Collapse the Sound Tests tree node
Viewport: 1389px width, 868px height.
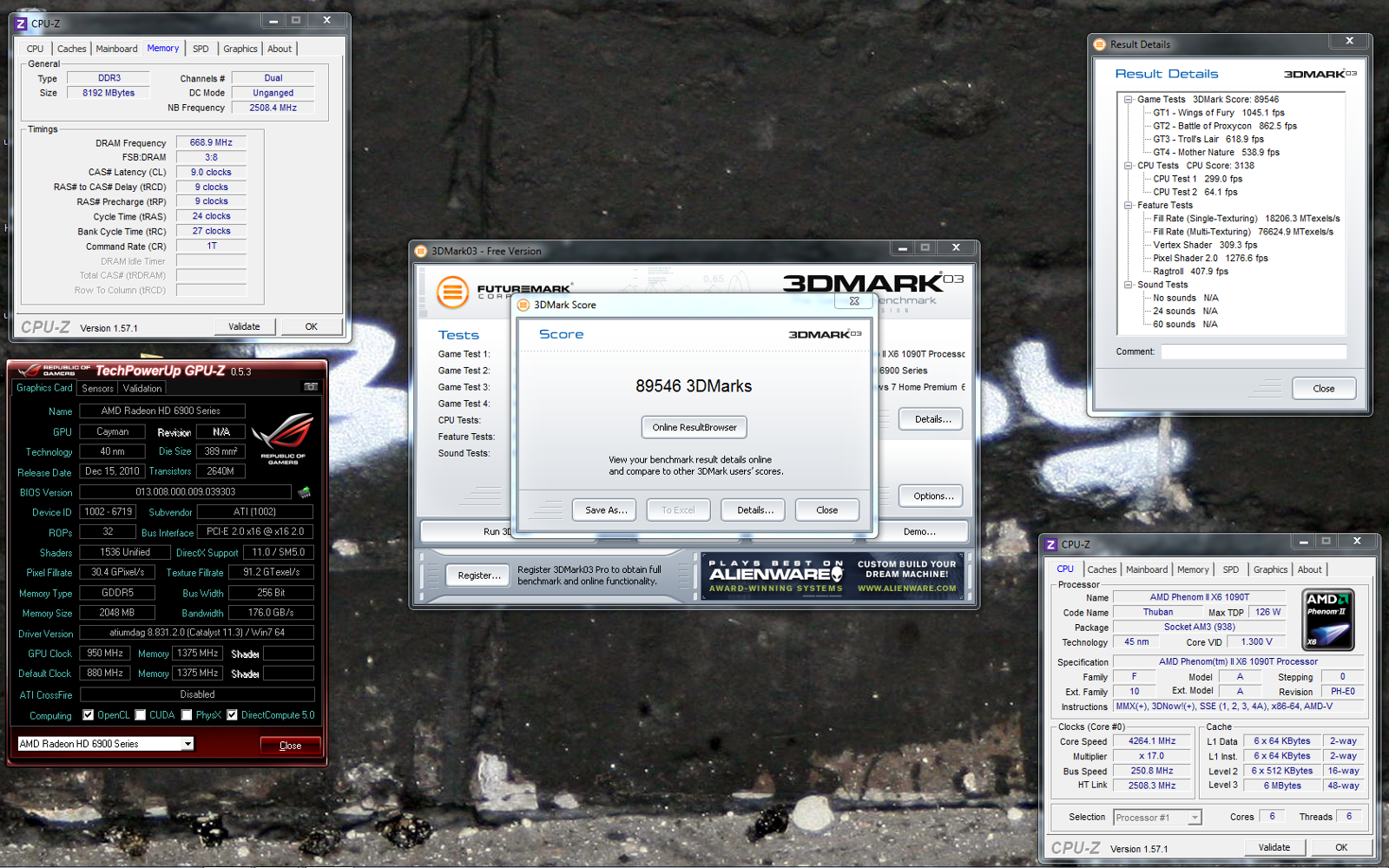(x=1128, y=285)
